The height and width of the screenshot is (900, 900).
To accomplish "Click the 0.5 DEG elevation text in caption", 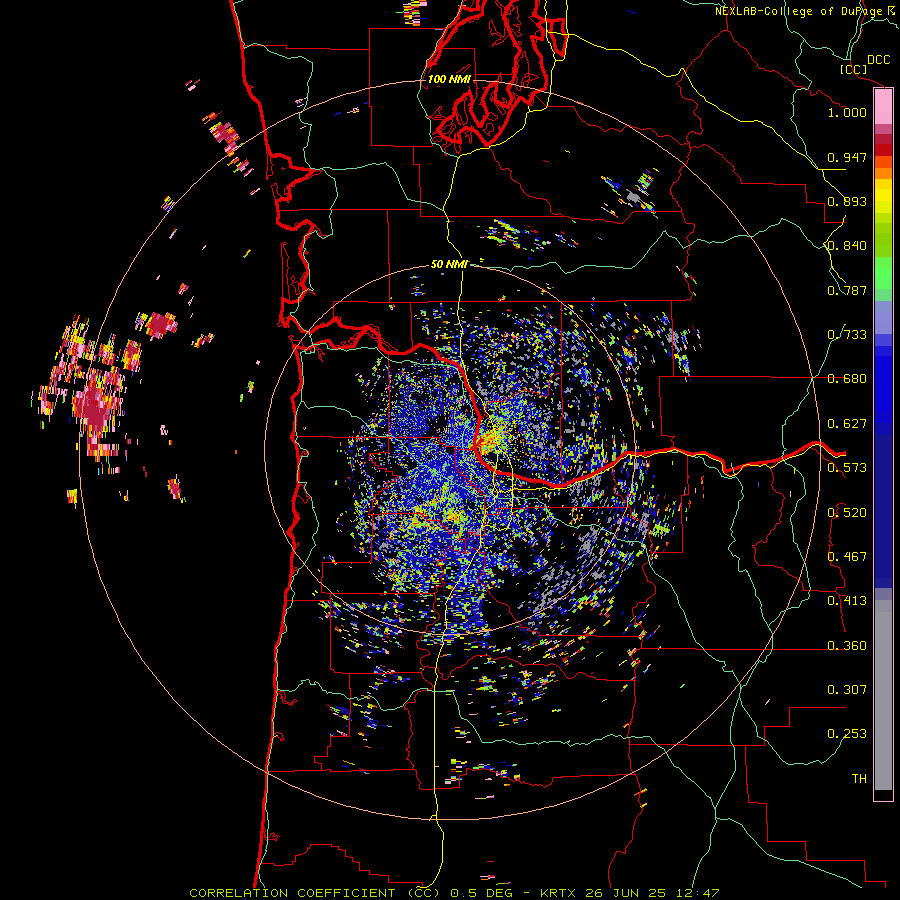I will tap(483, 893).
